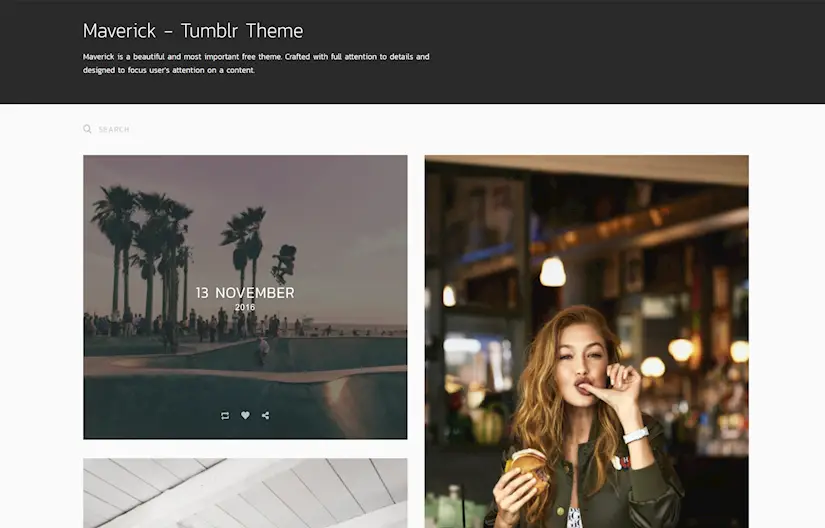Like the 13 November post with heart icon
The width and height of the screenshot is (825, 528).
pyautogui.click(x=245, y=415)
